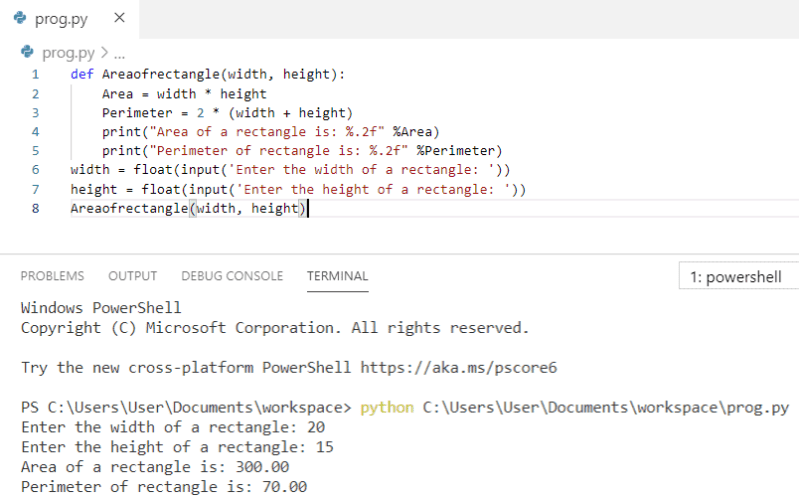Click line number 7 in gutter
799x498 pixels.
[35, 190]
